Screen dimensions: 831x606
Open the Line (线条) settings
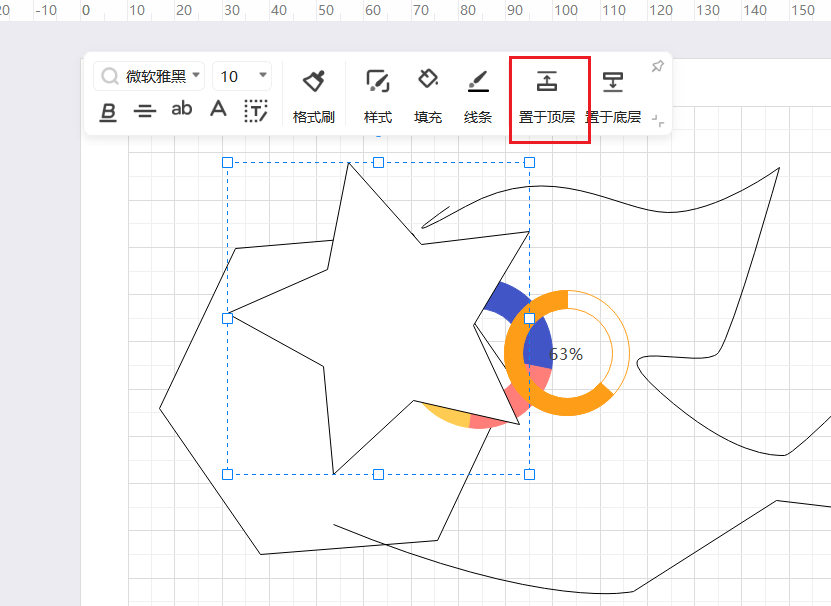click(478, 96)
